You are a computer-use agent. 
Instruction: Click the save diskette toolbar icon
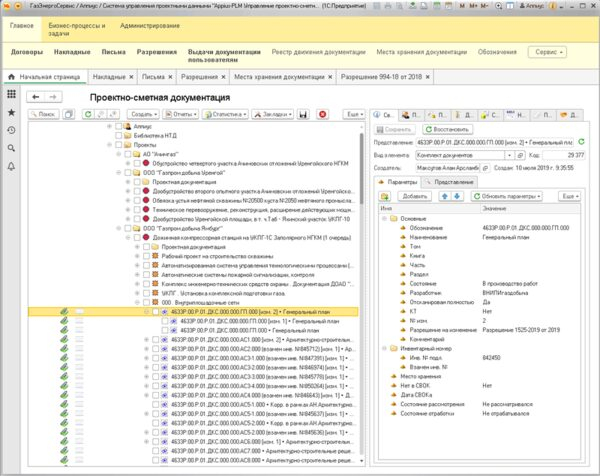pos(302,115)
